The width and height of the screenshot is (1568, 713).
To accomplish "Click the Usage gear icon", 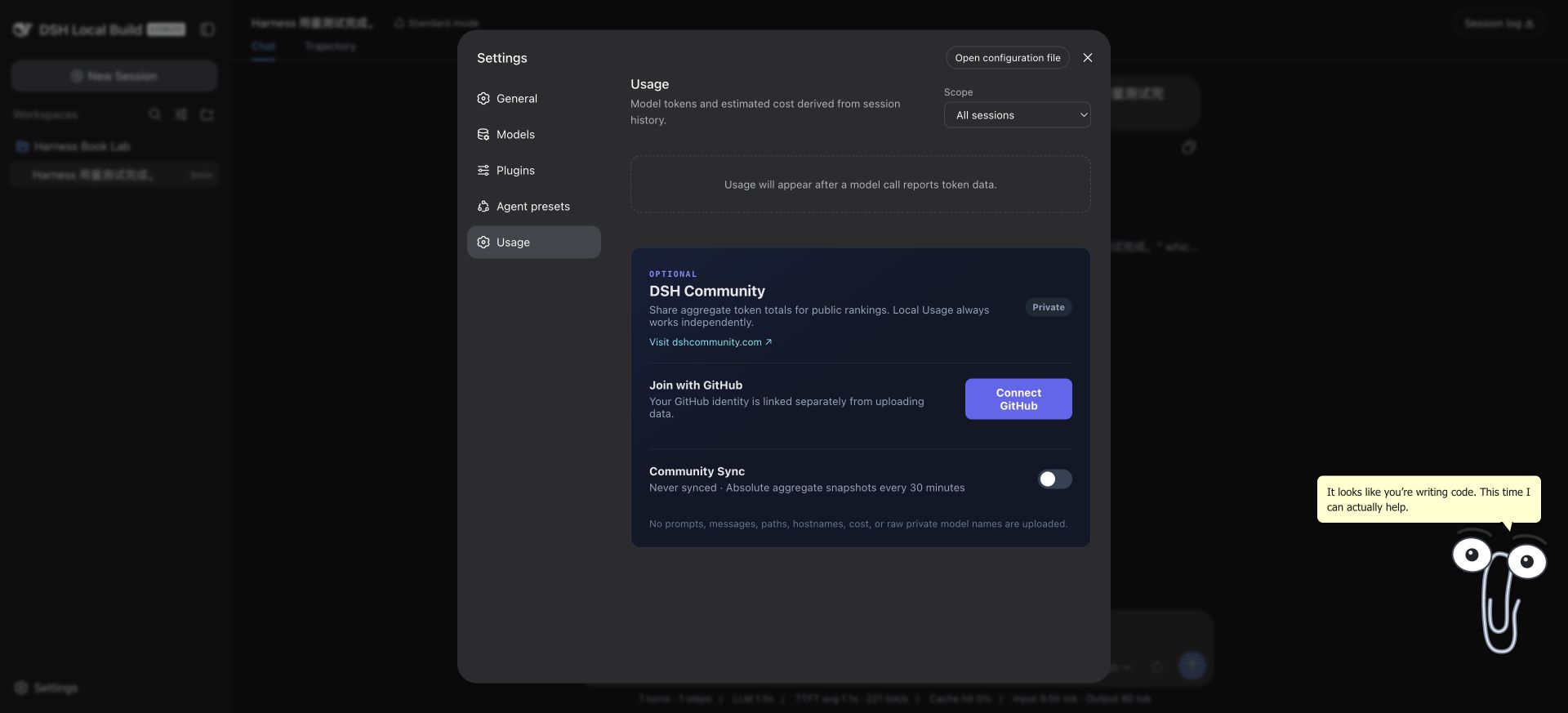I will tap(483, 243).
